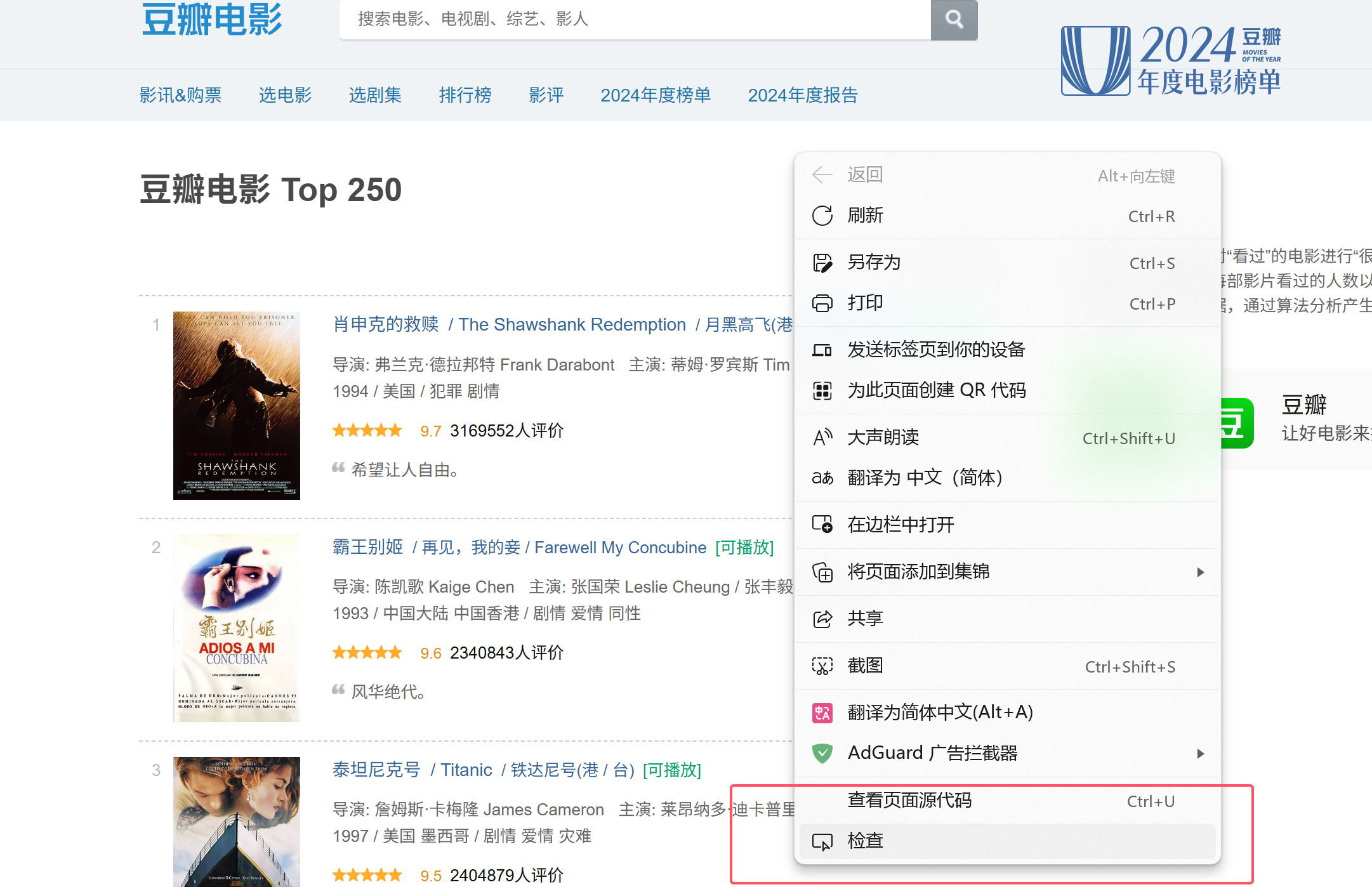Click the Read Aloud icon
Screen dimensions: 1372x887
click(822, 438)
